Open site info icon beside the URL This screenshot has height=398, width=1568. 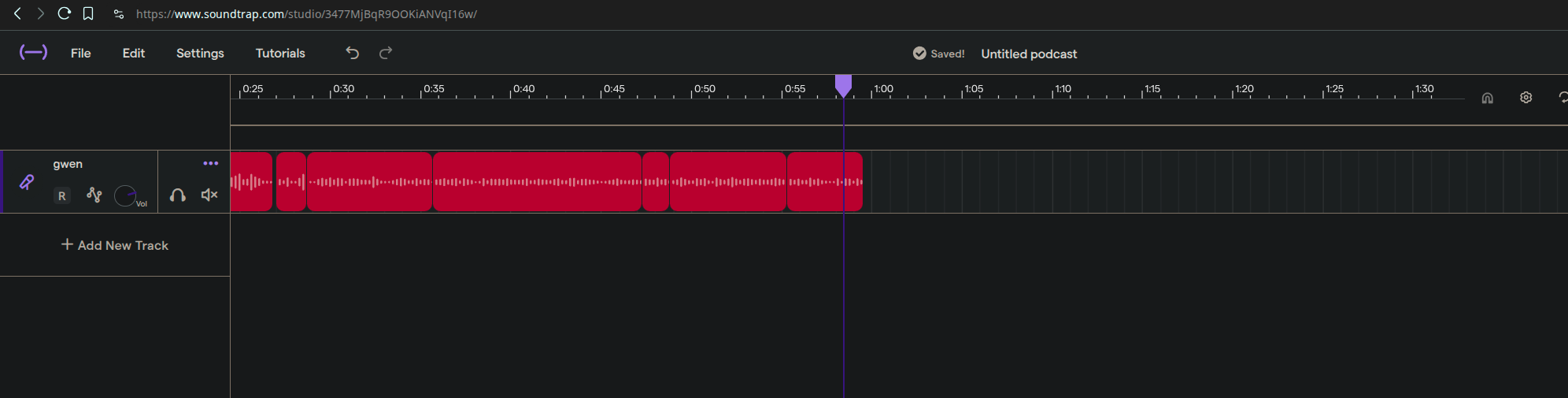coord(119,14)
